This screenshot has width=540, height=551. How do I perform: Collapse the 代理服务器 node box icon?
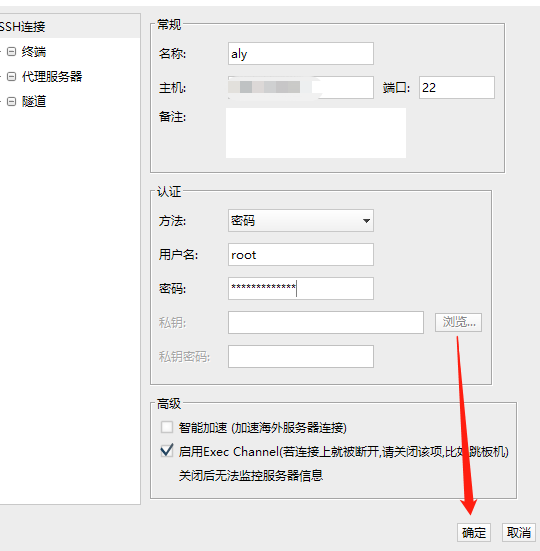pos(12,77)
